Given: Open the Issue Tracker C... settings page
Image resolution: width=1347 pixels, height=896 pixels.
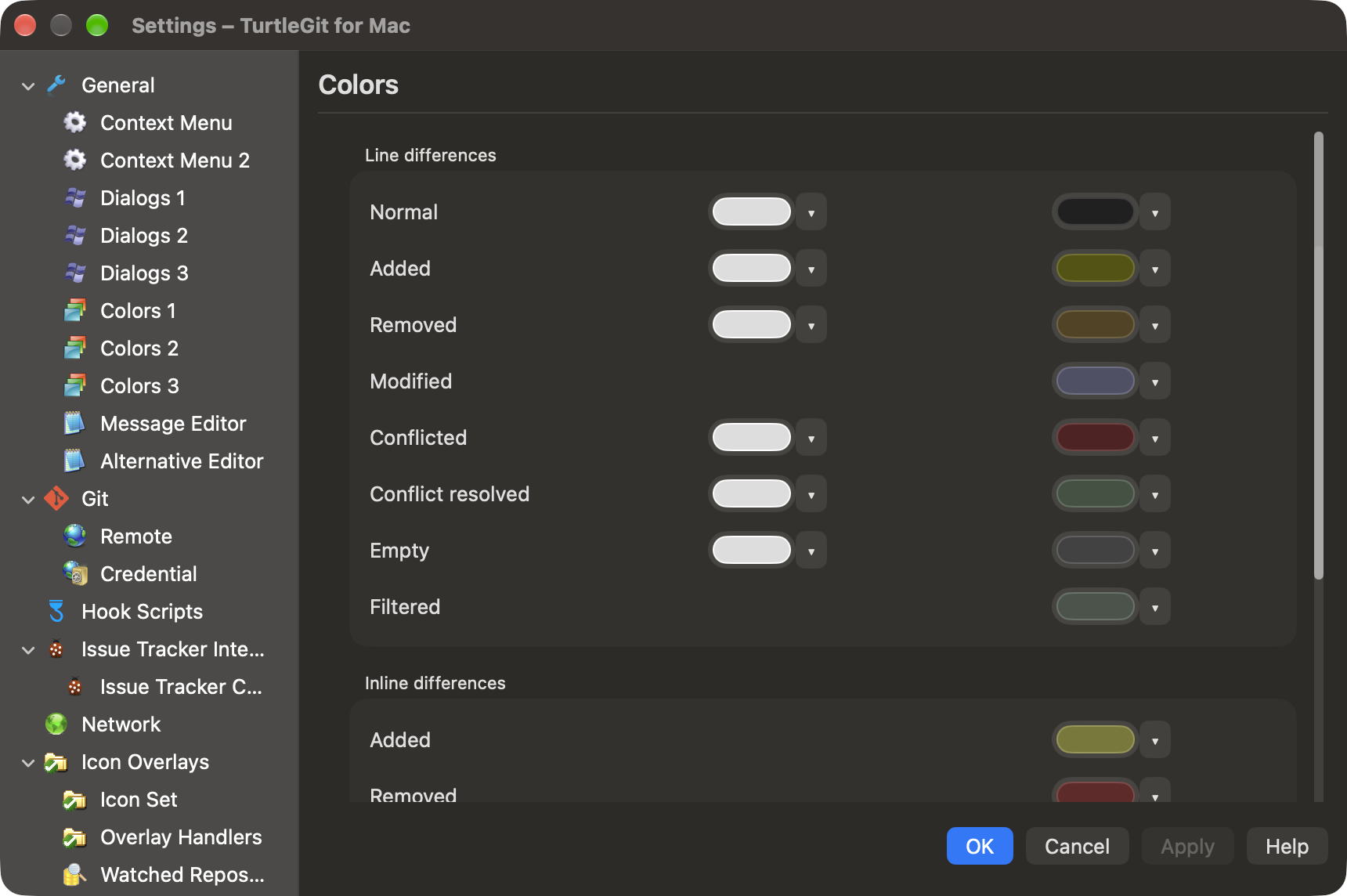Looking at the screenshot, I should pos(181,687).
